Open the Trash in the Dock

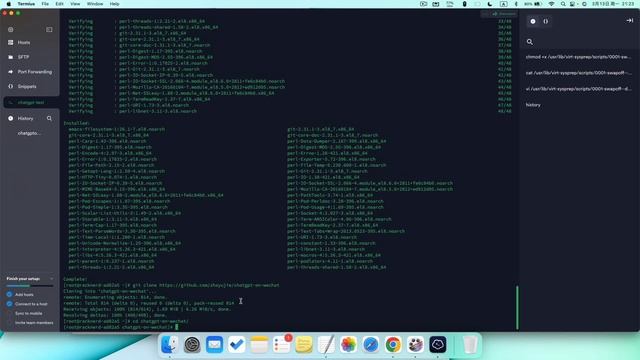tap(470, 344)
